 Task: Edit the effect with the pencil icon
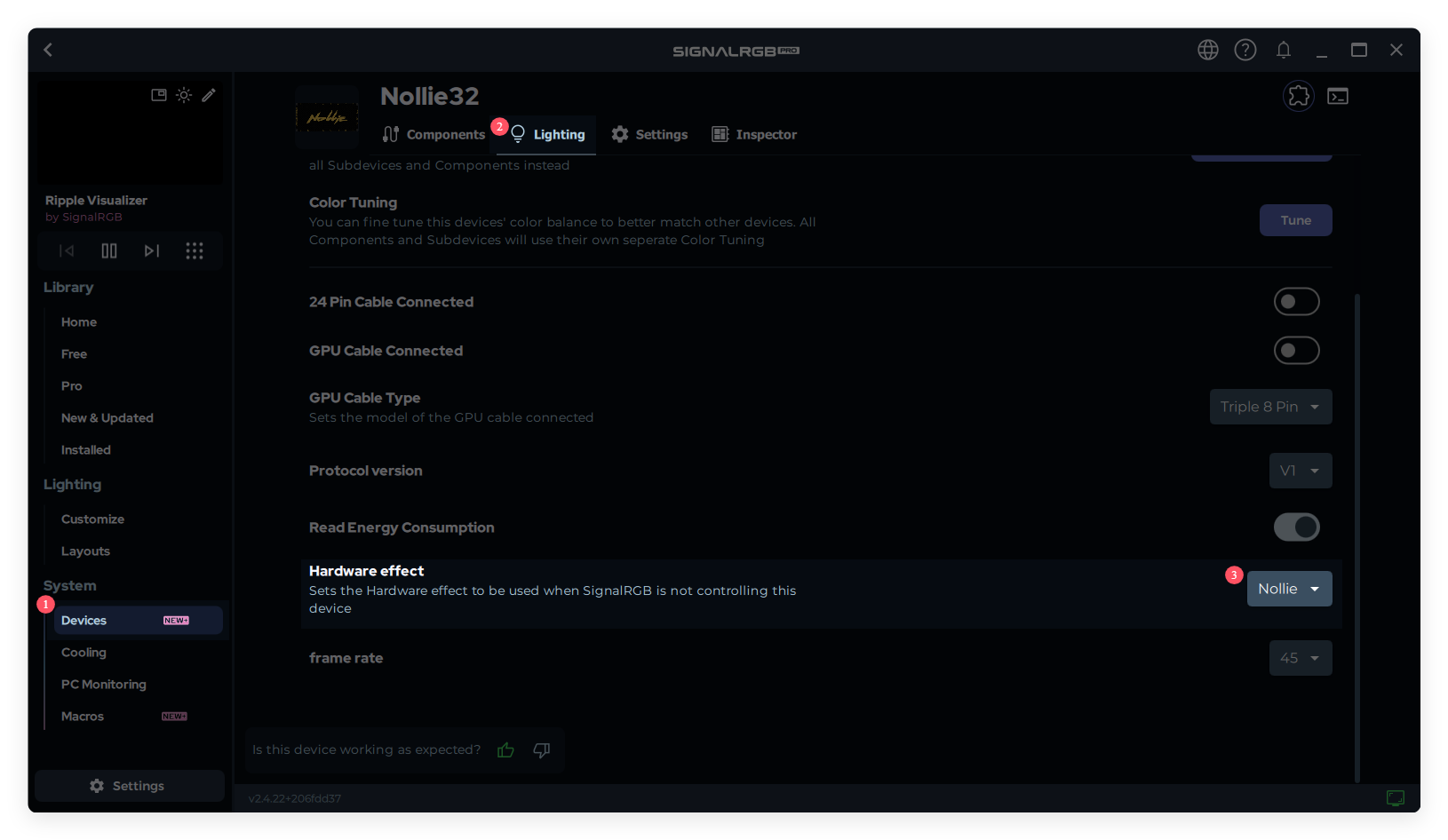click(209, 95)
